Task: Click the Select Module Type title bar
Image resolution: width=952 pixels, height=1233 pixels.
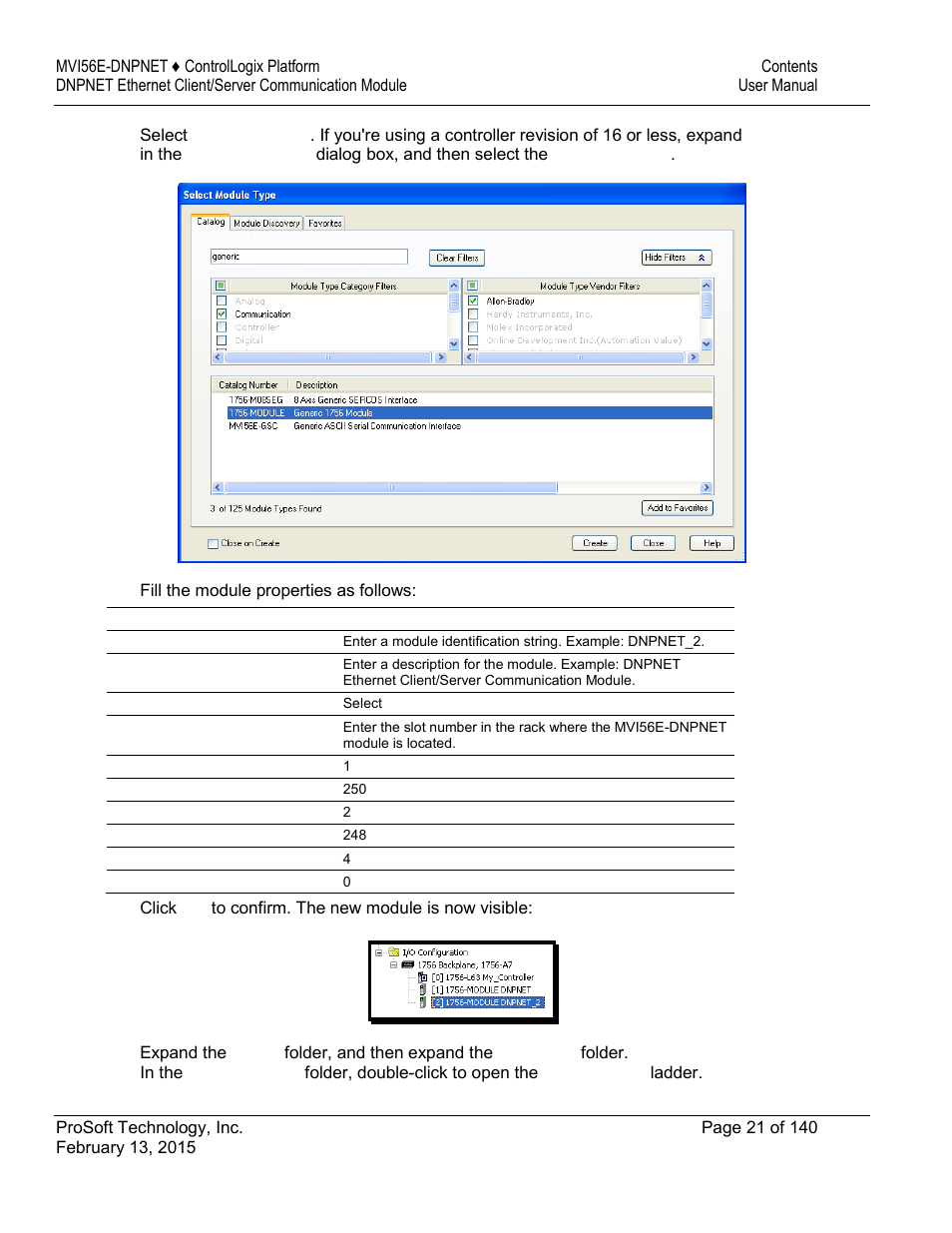Action: click(462, 195)
